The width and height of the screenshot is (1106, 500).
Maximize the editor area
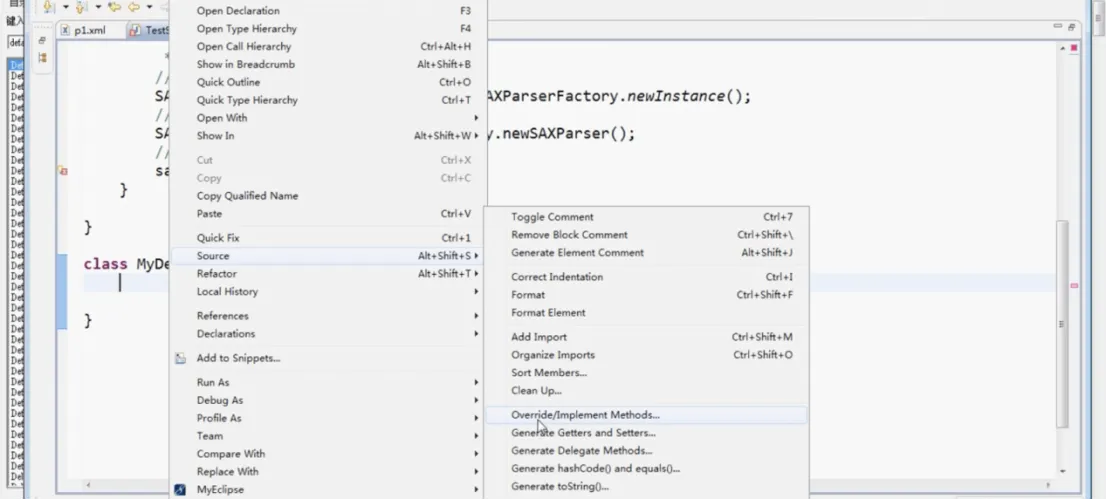point(1071,27)
